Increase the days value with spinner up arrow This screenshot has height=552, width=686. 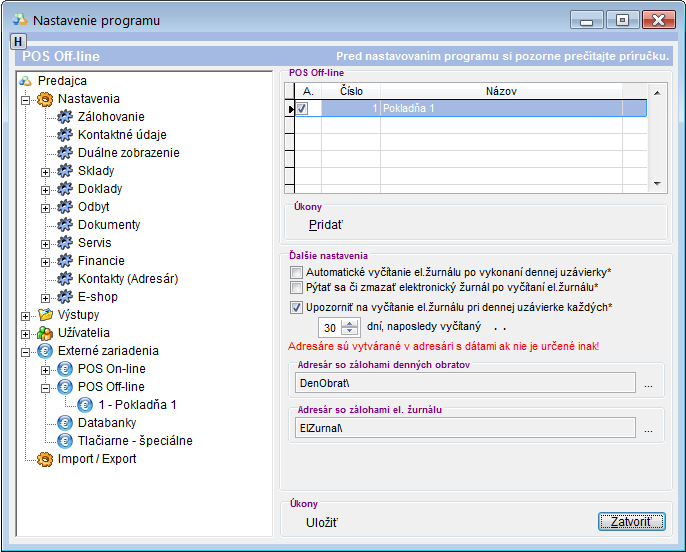point(349,322)
